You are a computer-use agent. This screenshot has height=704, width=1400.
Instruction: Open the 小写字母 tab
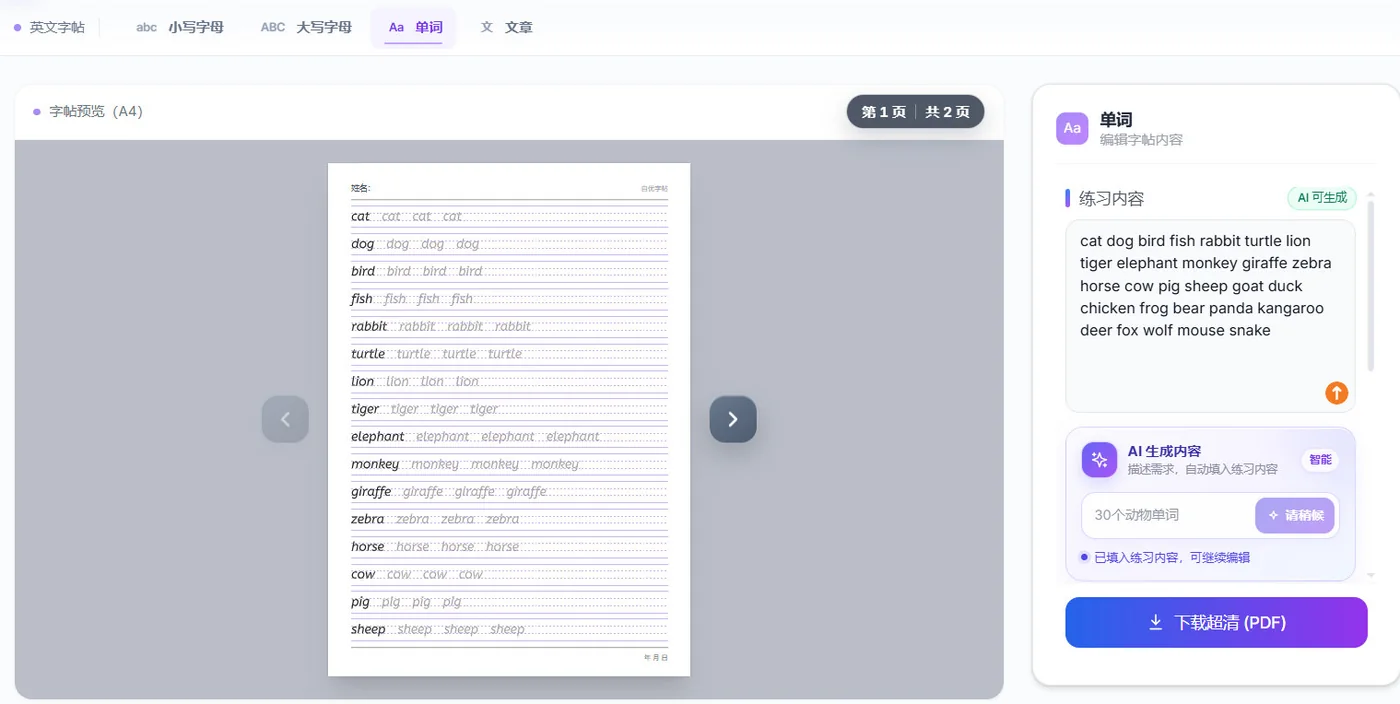pyautogui.click(x=180, y=28)
